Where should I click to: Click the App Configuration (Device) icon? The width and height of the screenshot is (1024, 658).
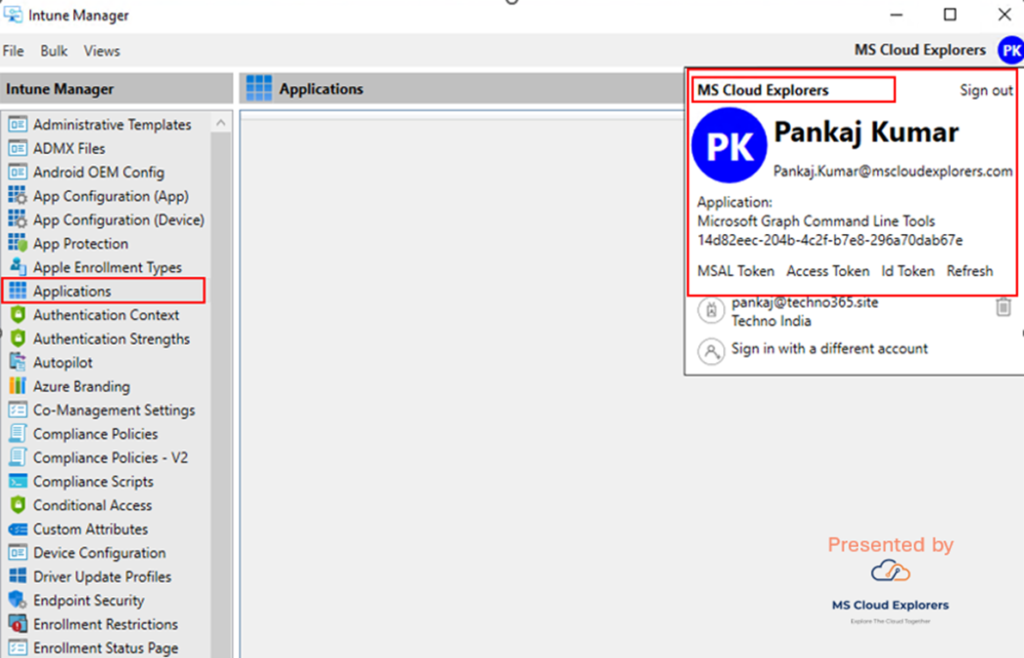18,220
